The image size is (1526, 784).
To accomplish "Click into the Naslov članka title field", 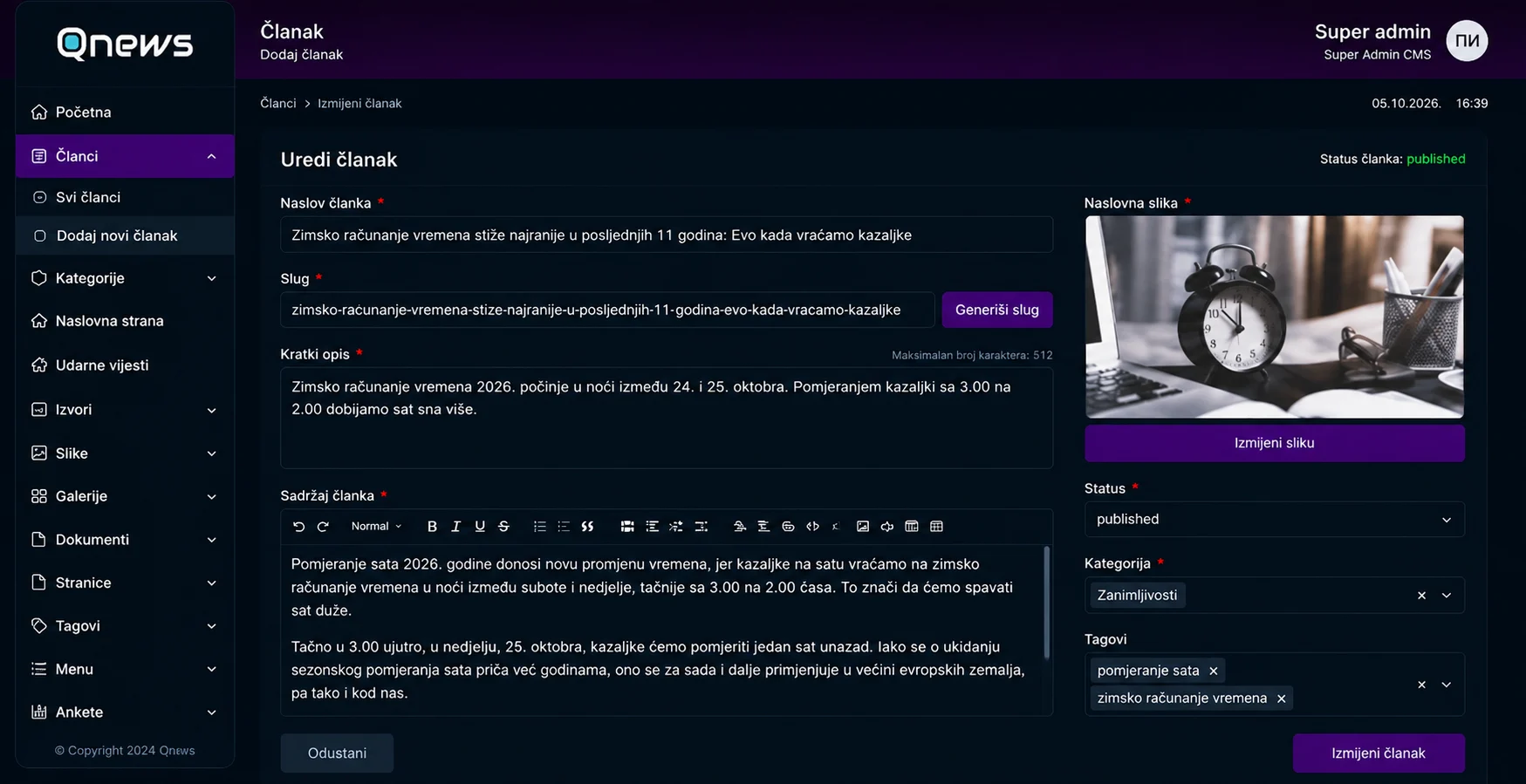I will point(667,235).
